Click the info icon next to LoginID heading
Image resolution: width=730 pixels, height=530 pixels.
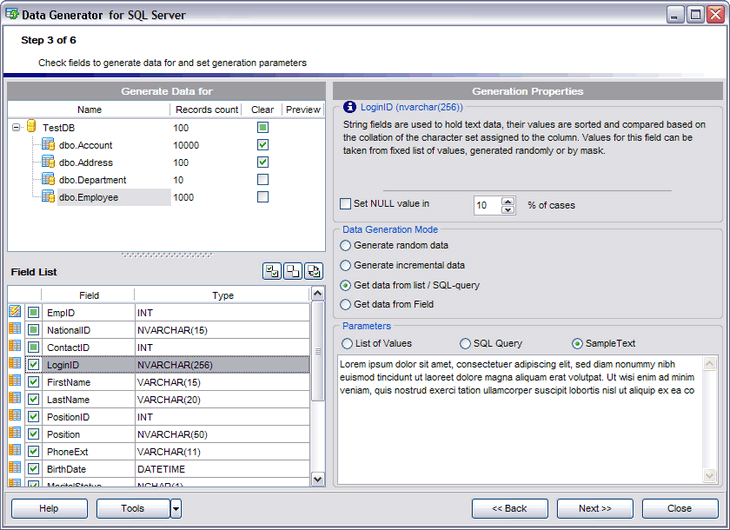350,106
